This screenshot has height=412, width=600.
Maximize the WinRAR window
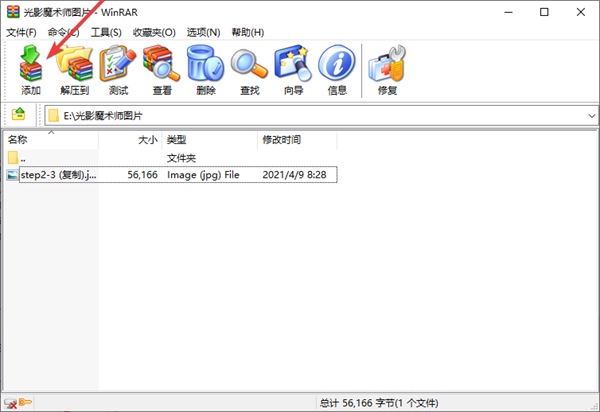544,12
